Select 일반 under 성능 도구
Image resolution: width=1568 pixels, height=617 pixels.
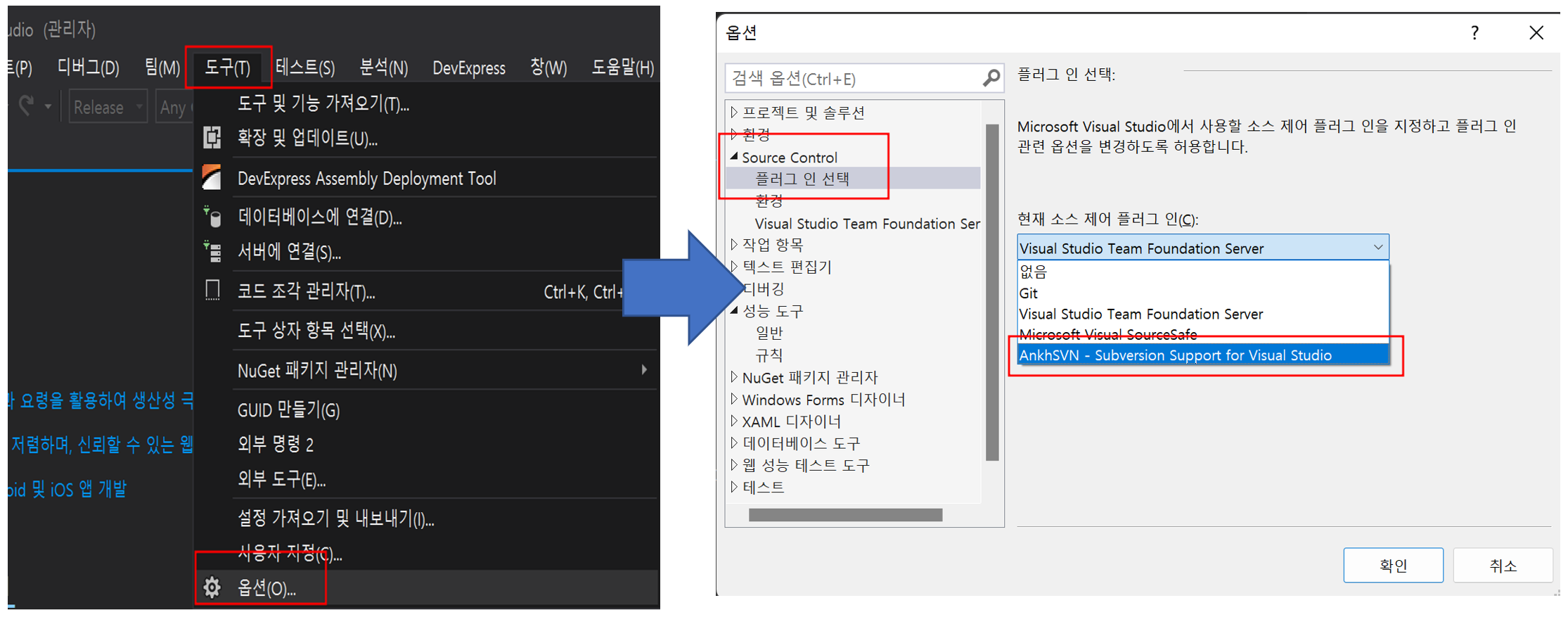(x=769, y=333)
